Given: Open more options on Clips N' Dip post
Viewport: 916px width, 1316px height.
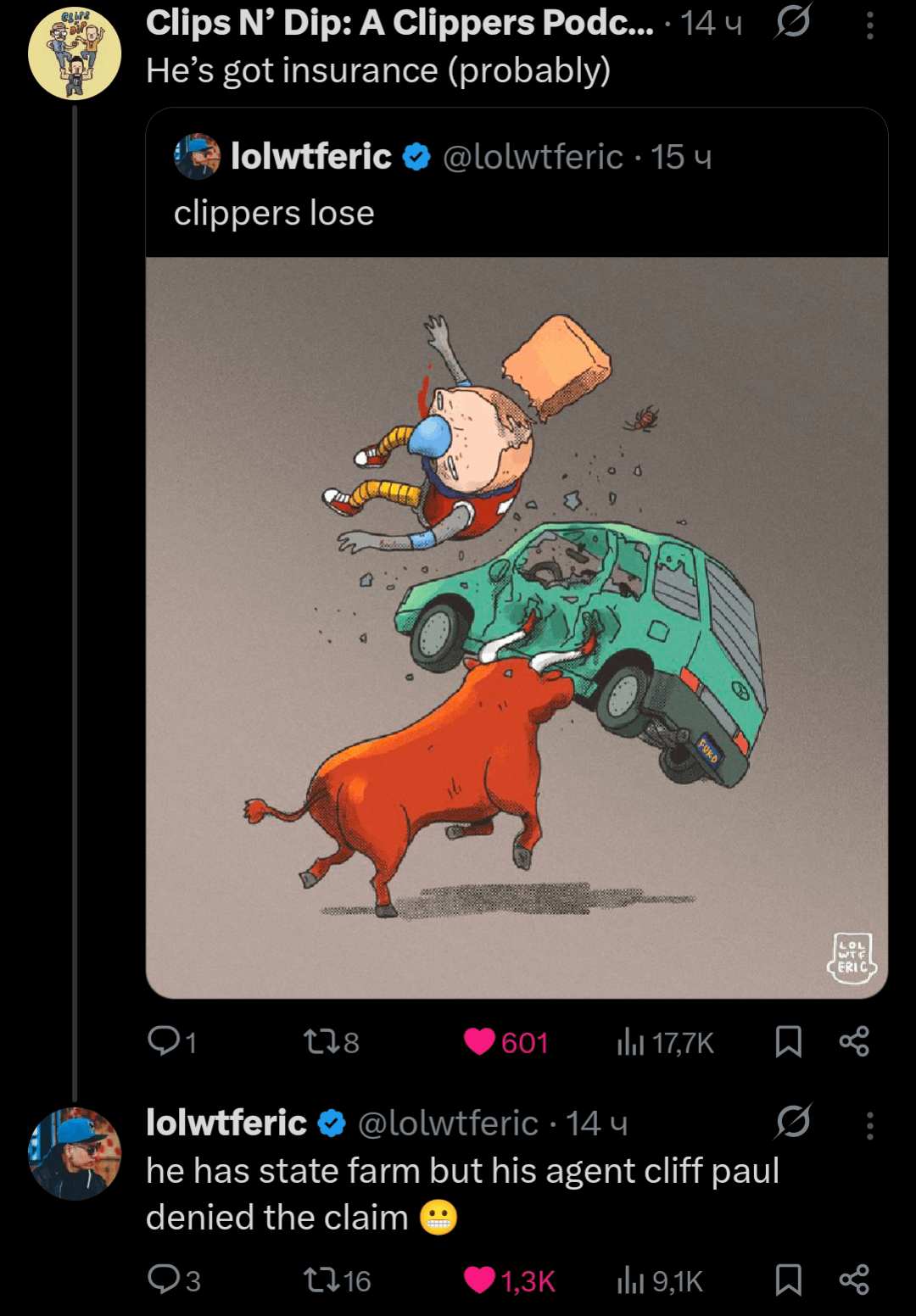Looking at the screenshot, I should 869,25.
